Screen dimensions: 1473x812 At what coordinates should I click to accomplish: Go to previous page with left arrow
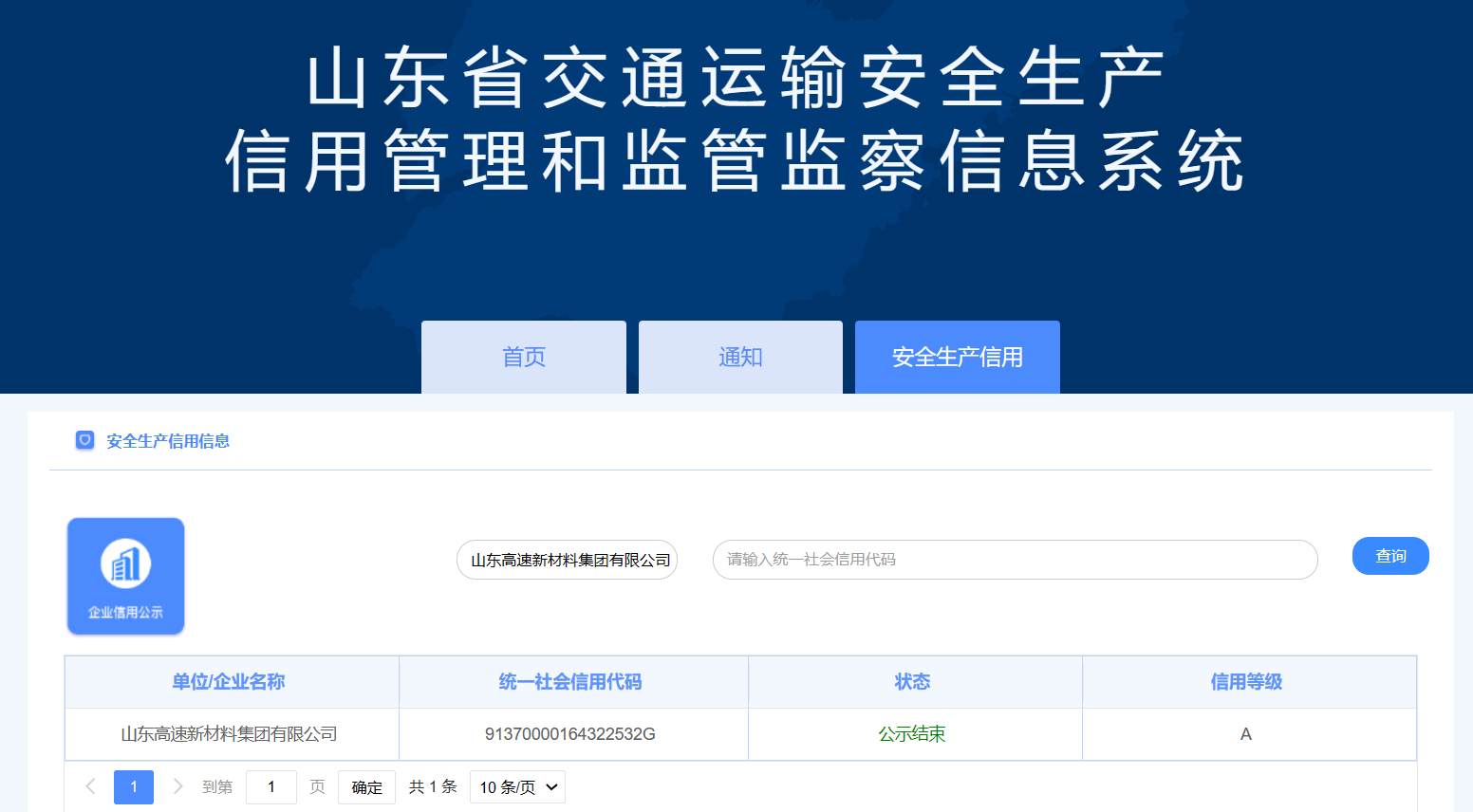click(91, 786)
